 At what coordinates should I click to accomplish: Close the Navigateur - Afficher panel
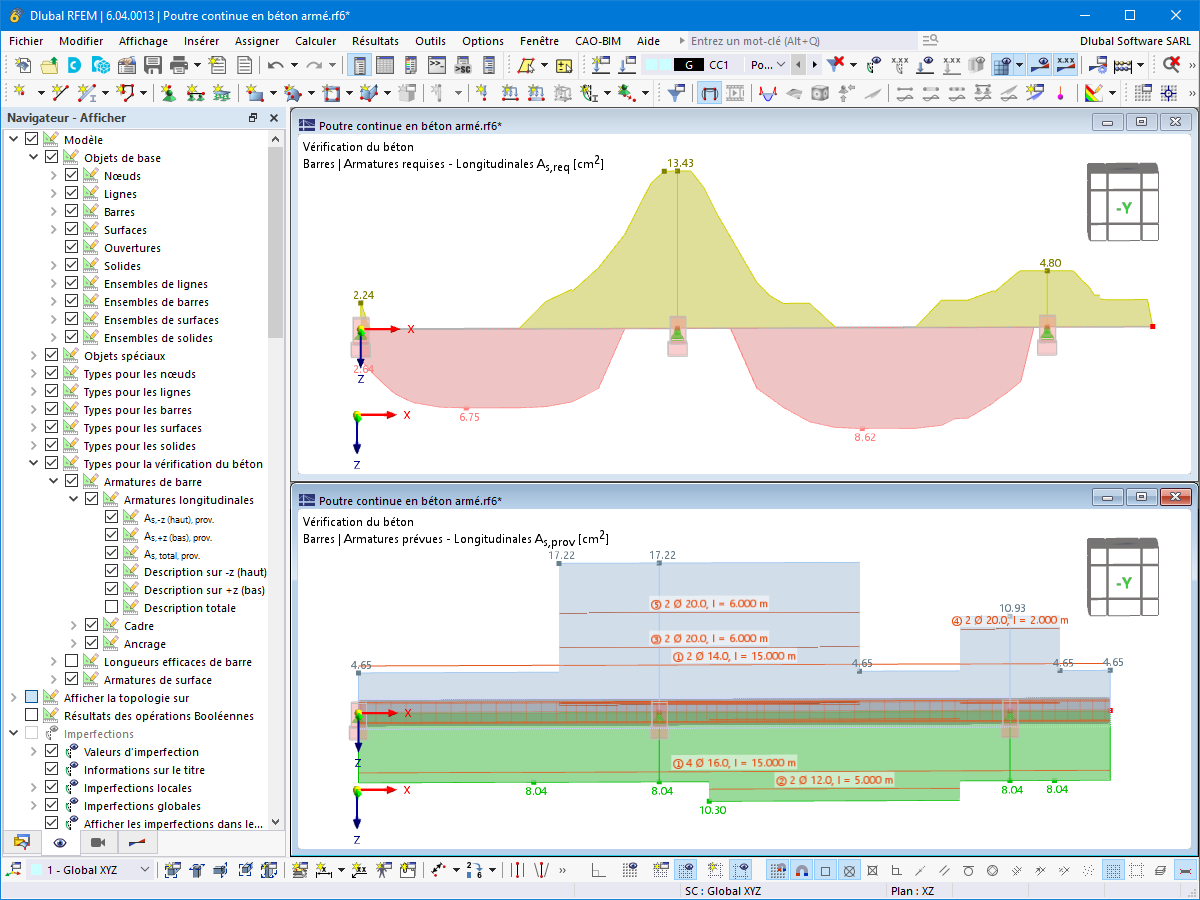[x=274, y=117]
